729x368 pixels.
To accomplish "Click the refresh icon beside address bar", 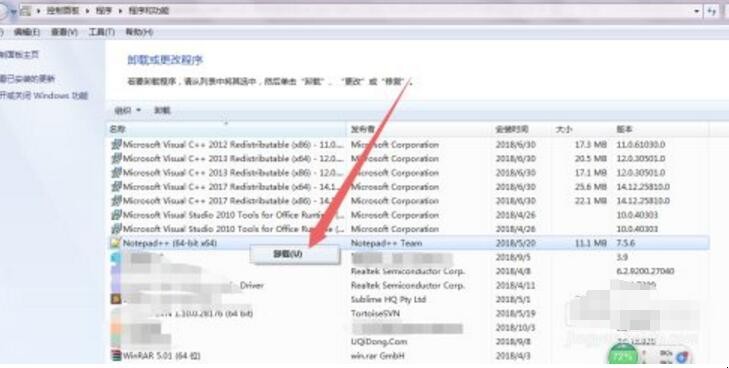I will (712, 11).
